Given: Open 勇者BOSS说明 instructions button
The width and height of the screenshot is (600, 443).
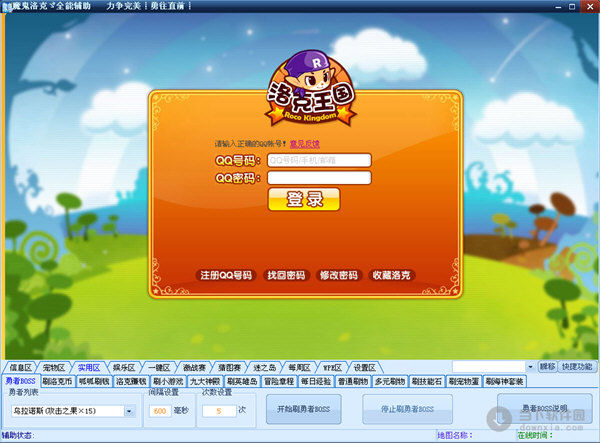Looking at the screenshot, I should pyautogui.click(x=545, y=408).
